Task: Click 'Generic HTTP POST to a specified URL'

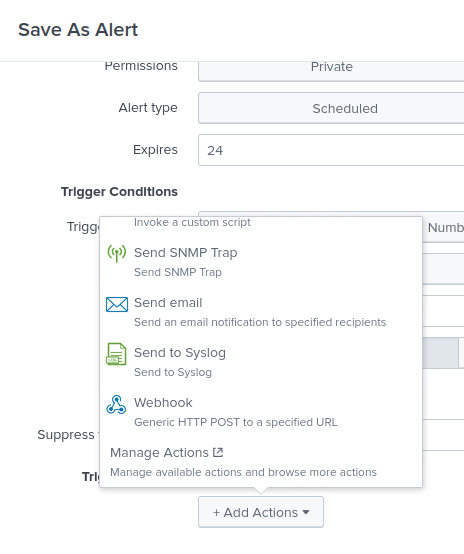Action: [x=236, y=422]
